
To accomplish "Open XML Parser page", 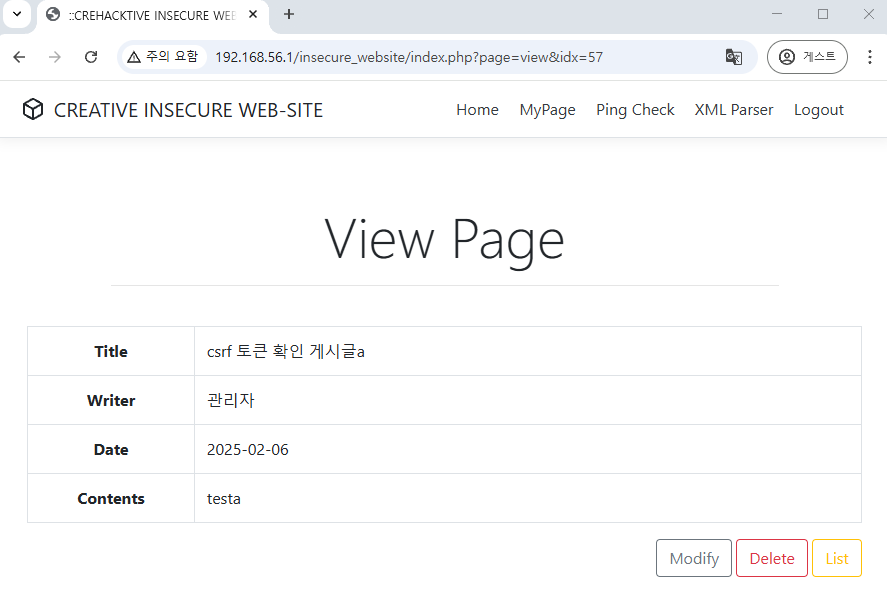I will (734, 110).
